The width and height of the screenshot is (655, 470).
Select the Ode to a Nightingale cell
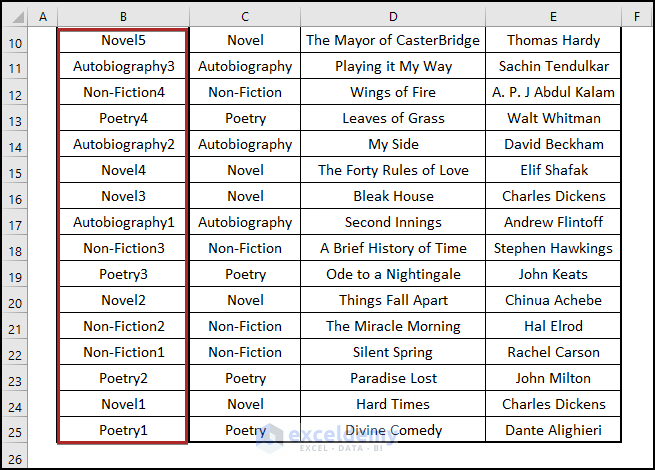(x=393, y=275)
